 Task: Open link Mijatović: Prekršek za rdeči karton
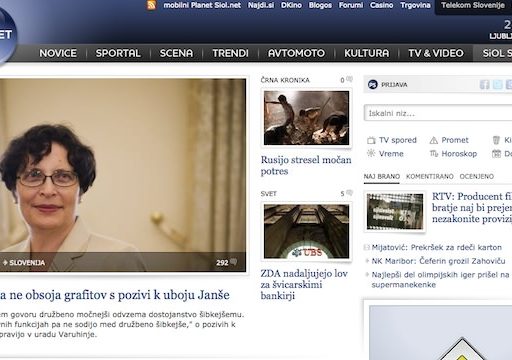tap(437, 247)
